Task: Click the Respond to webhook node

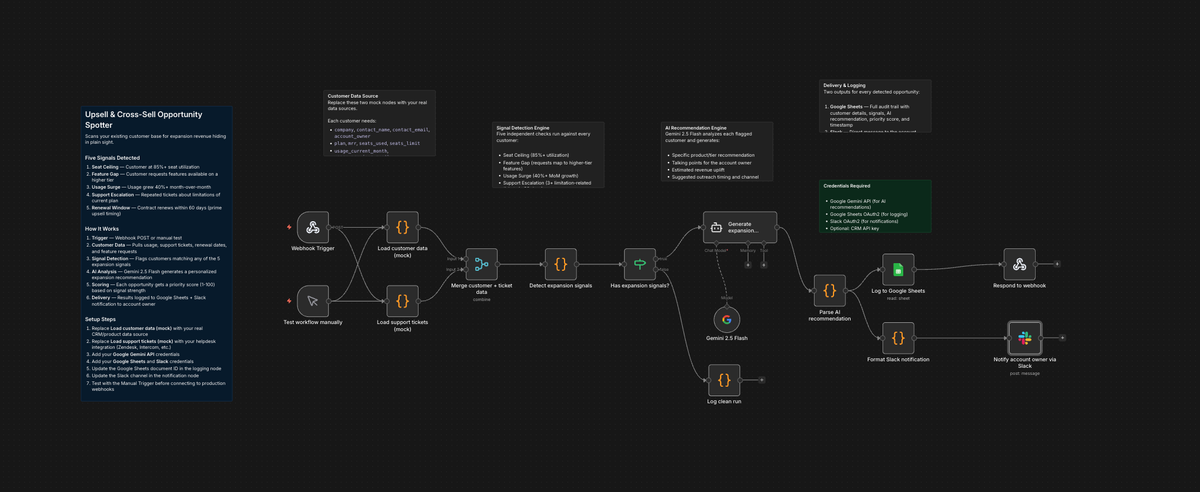Action: (x=1019, y=264)
